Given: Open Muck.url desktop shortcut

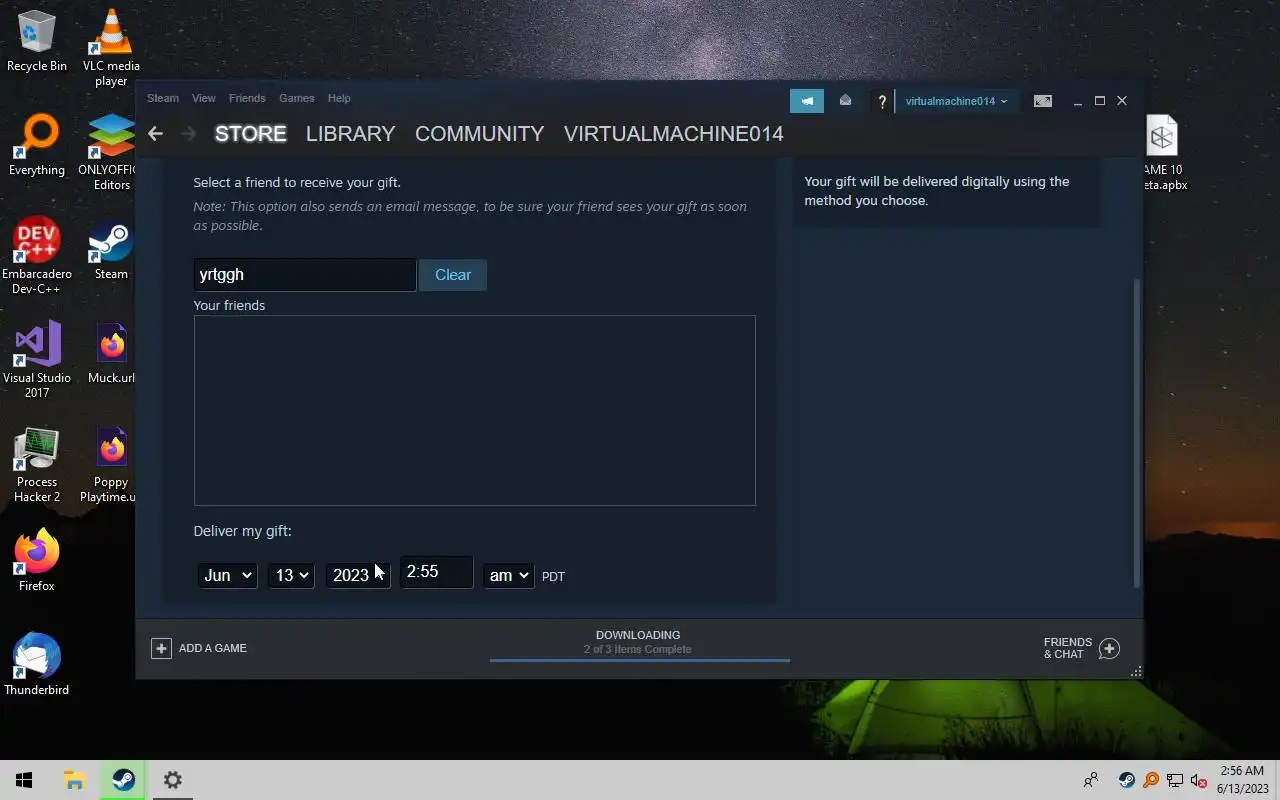Looking at the screenshot, I should coord(111,353).
